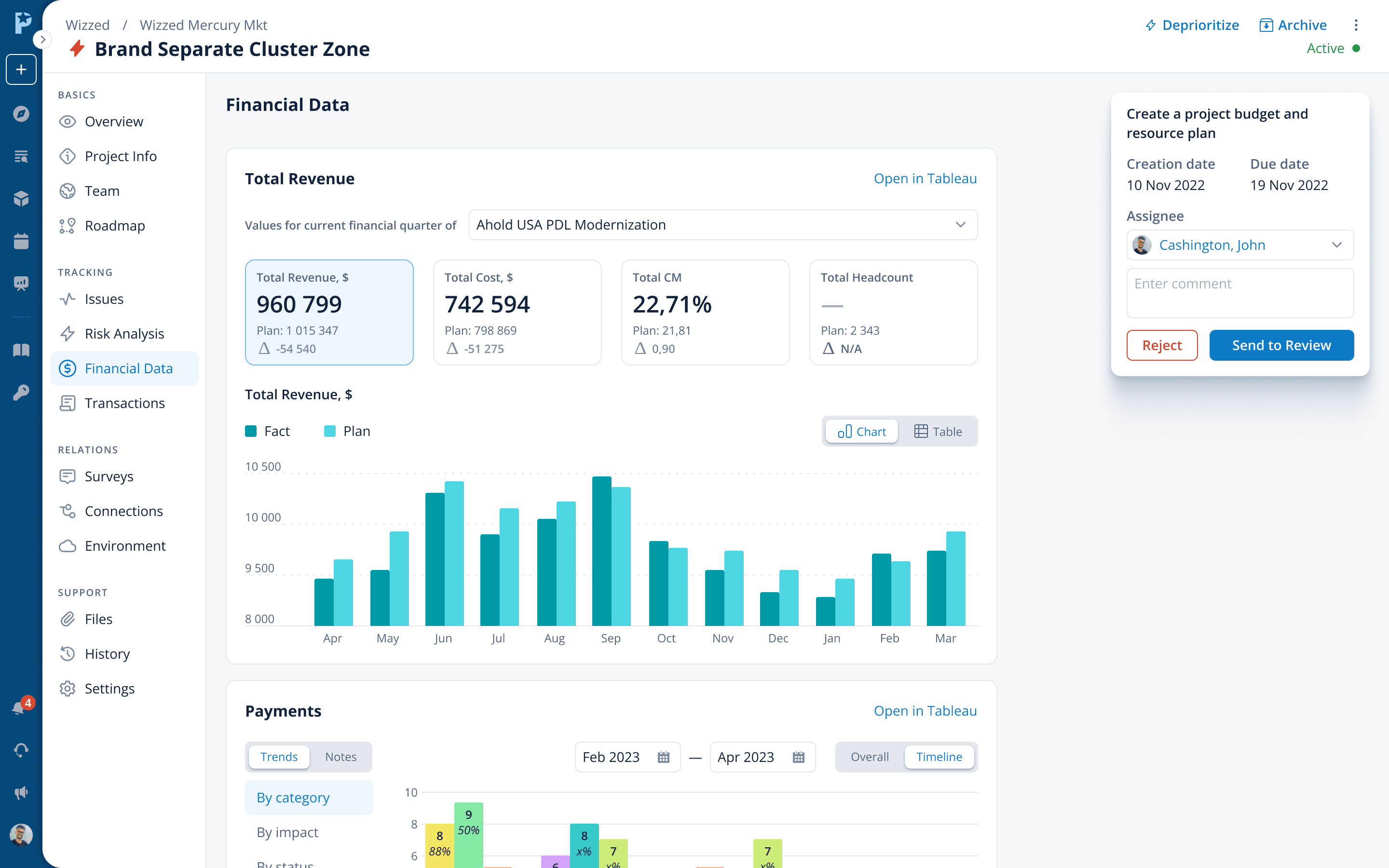
Task: Click the Enter comment text field
Action: tap(1240, 293)
